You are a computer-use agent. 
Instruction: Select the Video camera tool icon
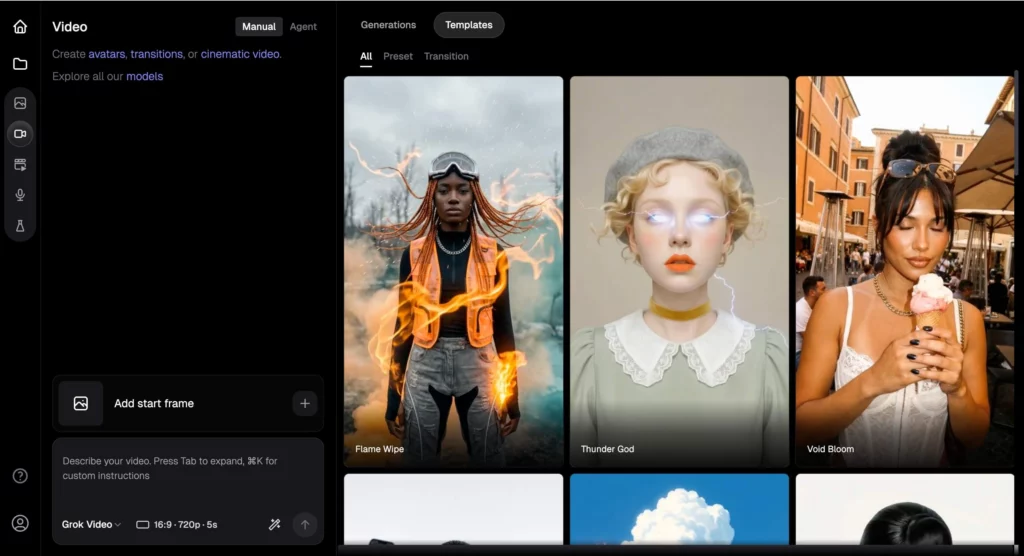20,133
